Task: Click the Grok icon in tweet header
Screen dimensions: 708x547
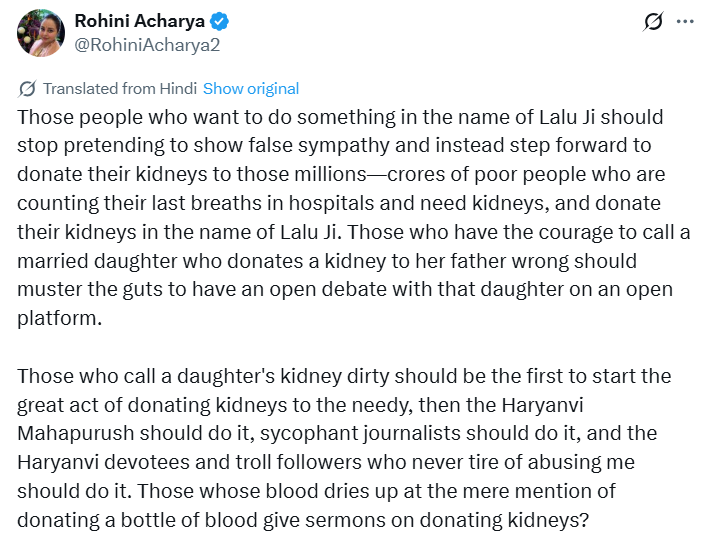Action: coord(654,21)
